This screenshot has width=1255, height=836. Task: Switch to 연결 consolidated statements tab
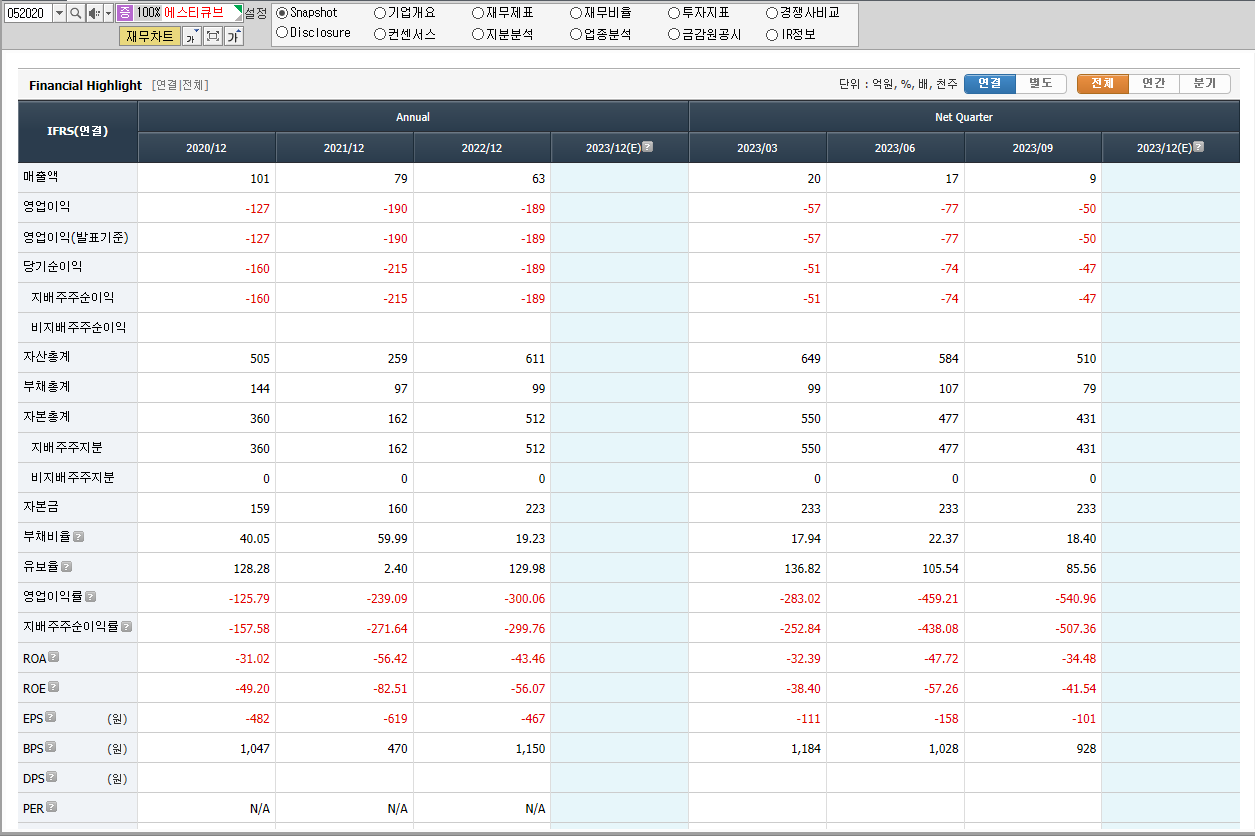990,83
